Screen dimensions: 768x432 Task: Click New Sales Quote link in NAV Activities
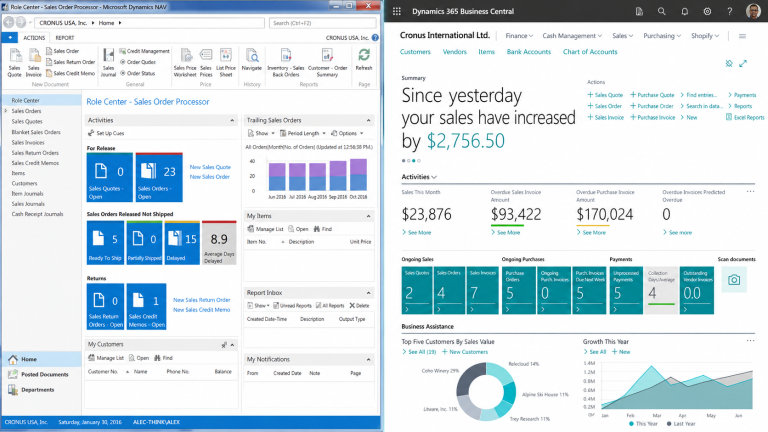click(x=210, y=167)
